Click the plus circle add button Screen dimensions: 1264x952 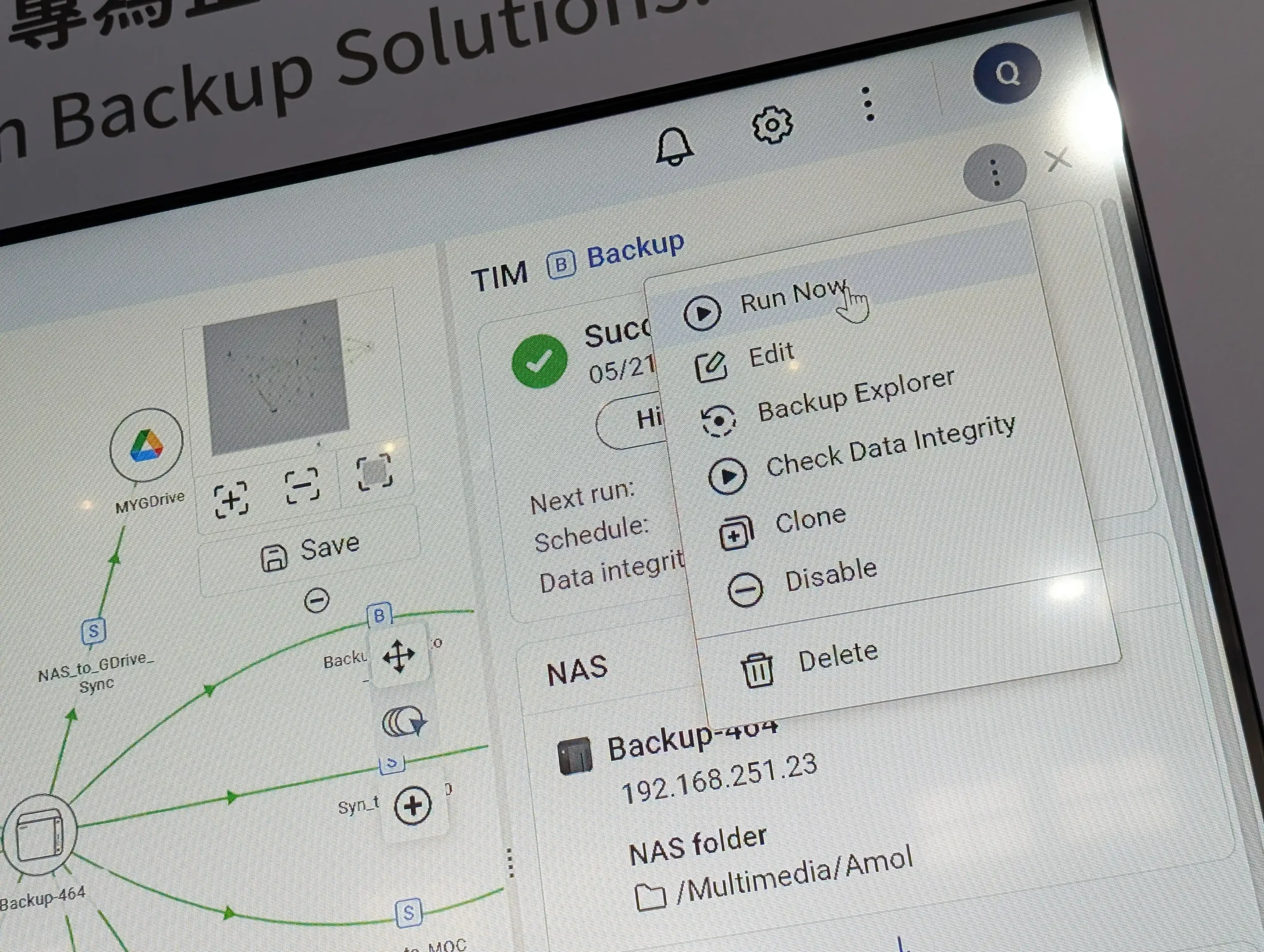point(413,806)
